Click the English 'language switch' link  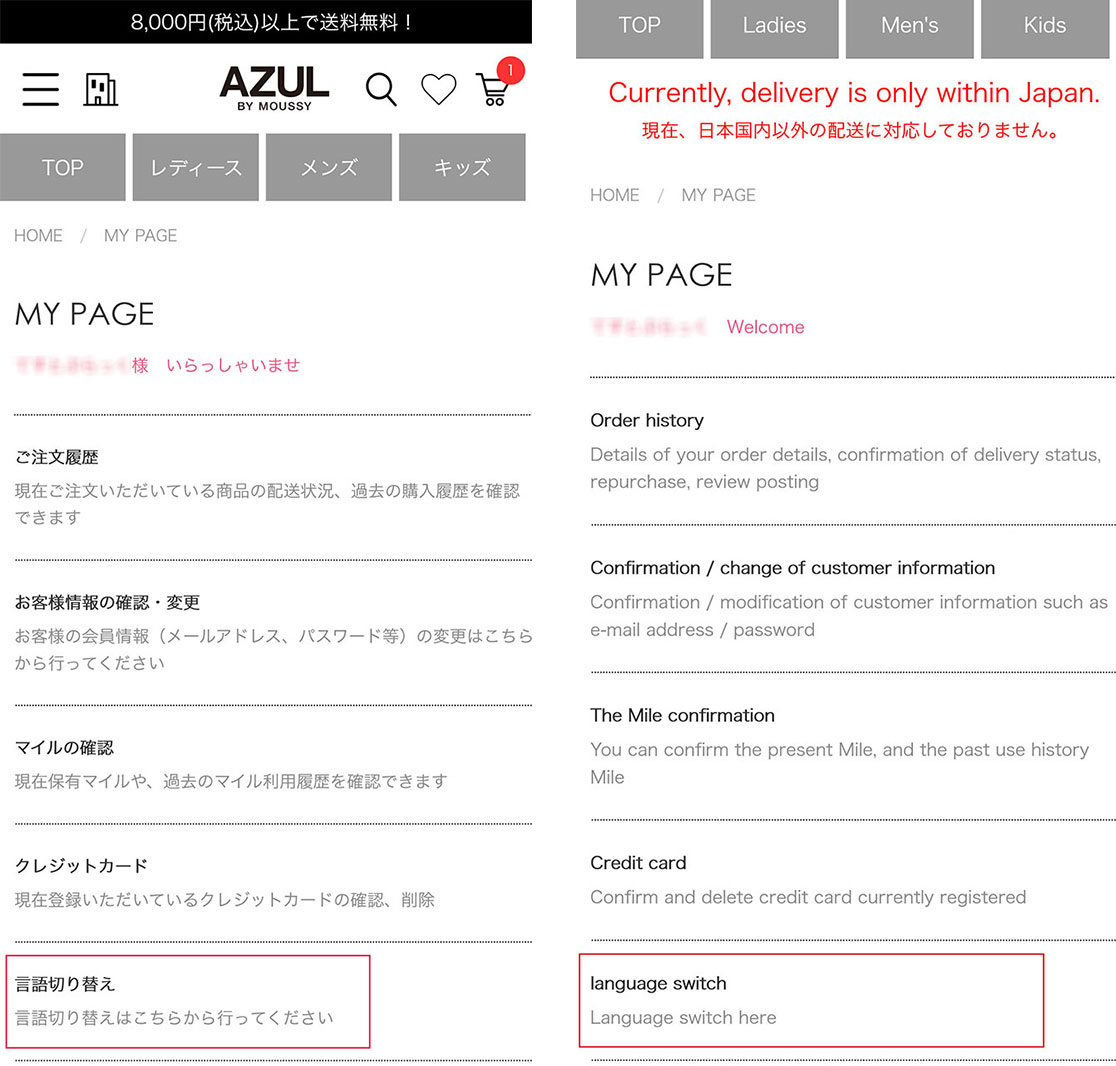click(x=658, y=984)
